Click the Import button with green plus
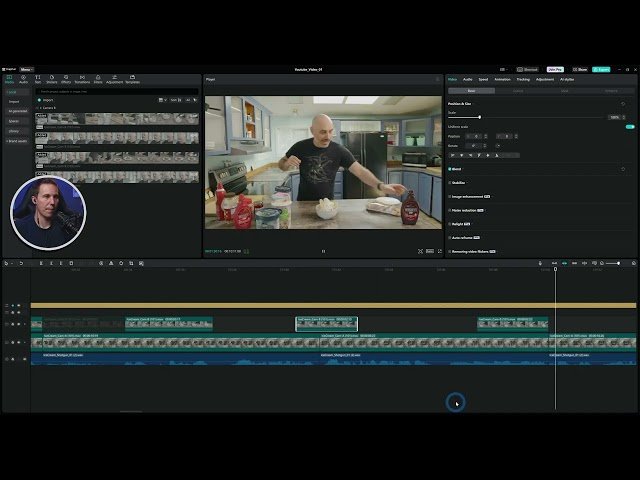The width and height of the screenshot is (640, 480). coord(46,100)
